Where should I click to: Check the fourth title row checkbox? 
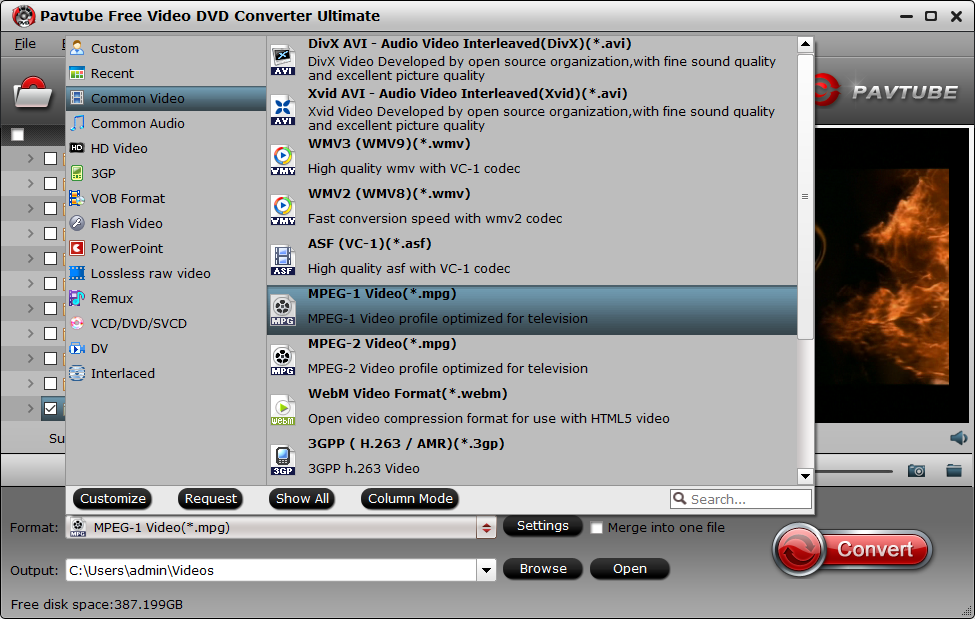50,233
